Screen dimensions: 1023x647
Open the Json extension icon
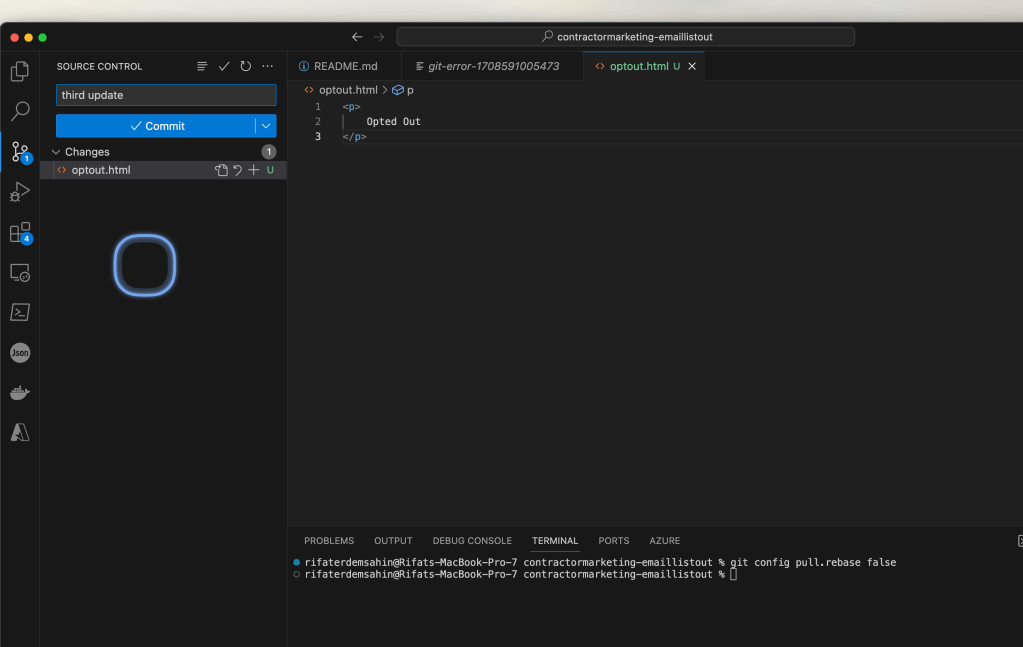(x=20, y=353)
